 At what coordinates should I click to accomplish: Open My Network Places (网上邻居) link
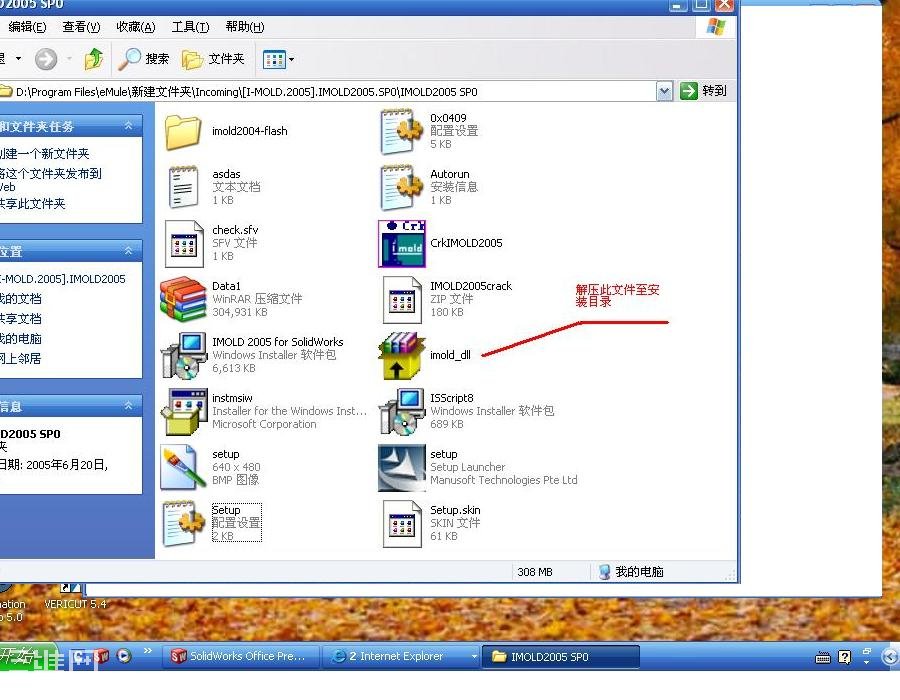(x=21, y=359)
